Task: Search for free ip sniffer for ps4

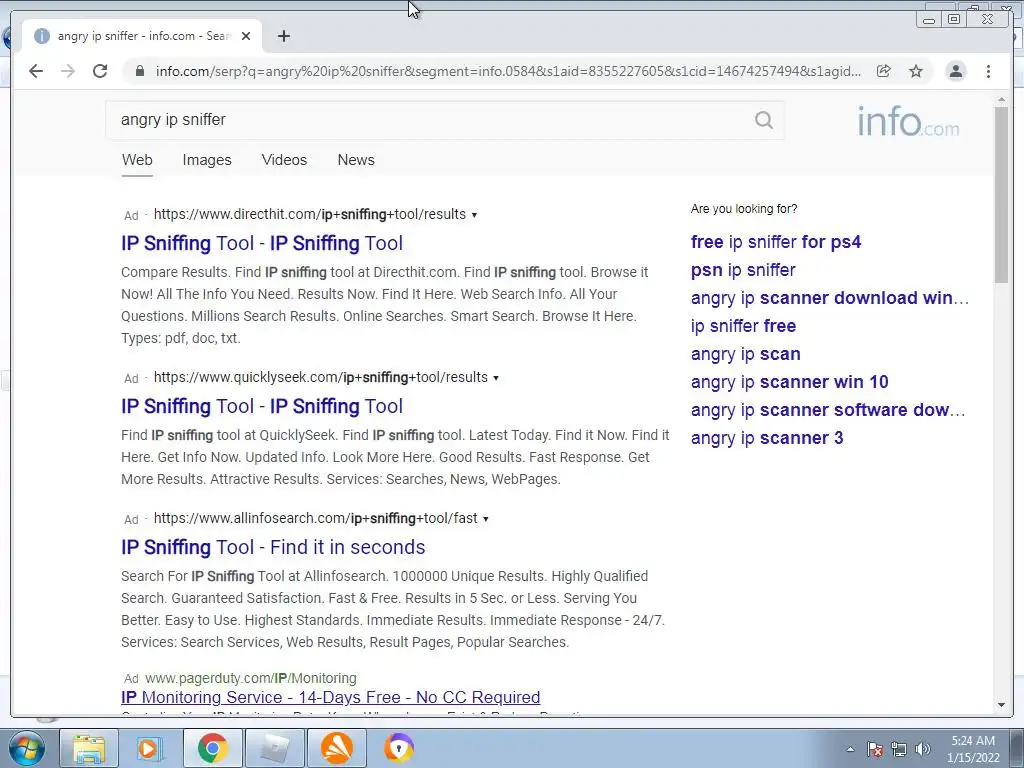Action: tap(776, 242)
